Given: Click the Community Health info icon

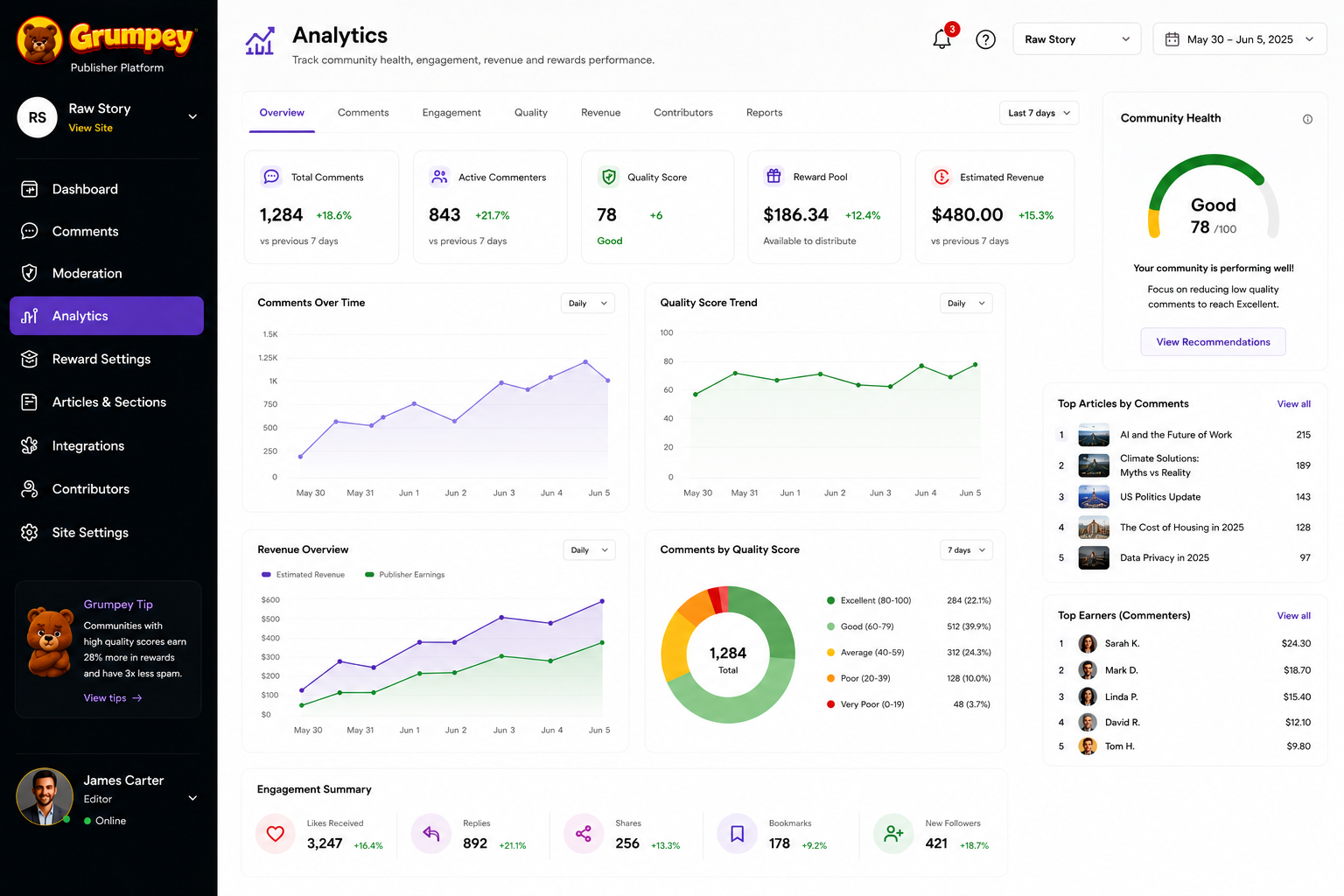Looking at the screenshot, I should [x=1307, y=119].
